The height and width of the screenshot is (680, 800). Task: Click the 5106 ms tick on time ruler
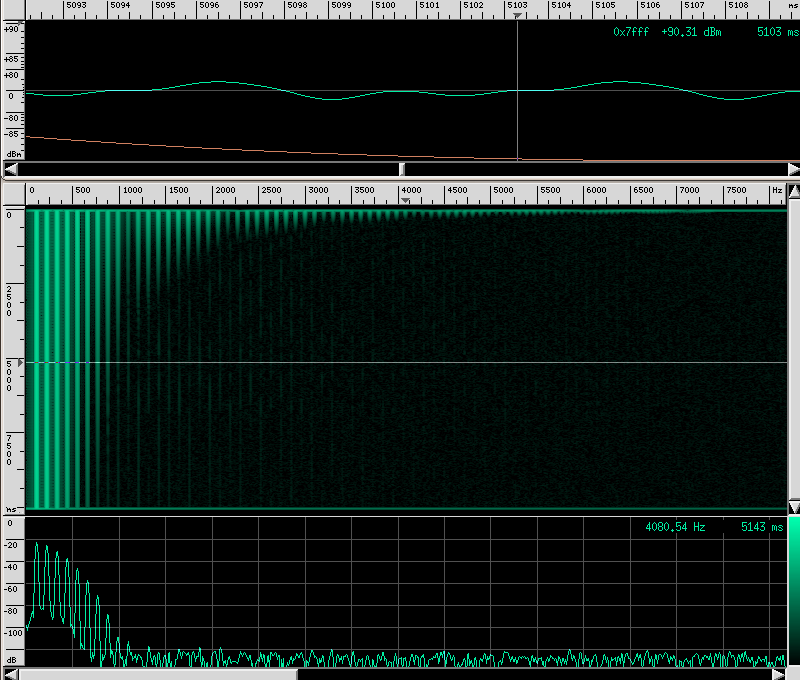coord(649,6)
